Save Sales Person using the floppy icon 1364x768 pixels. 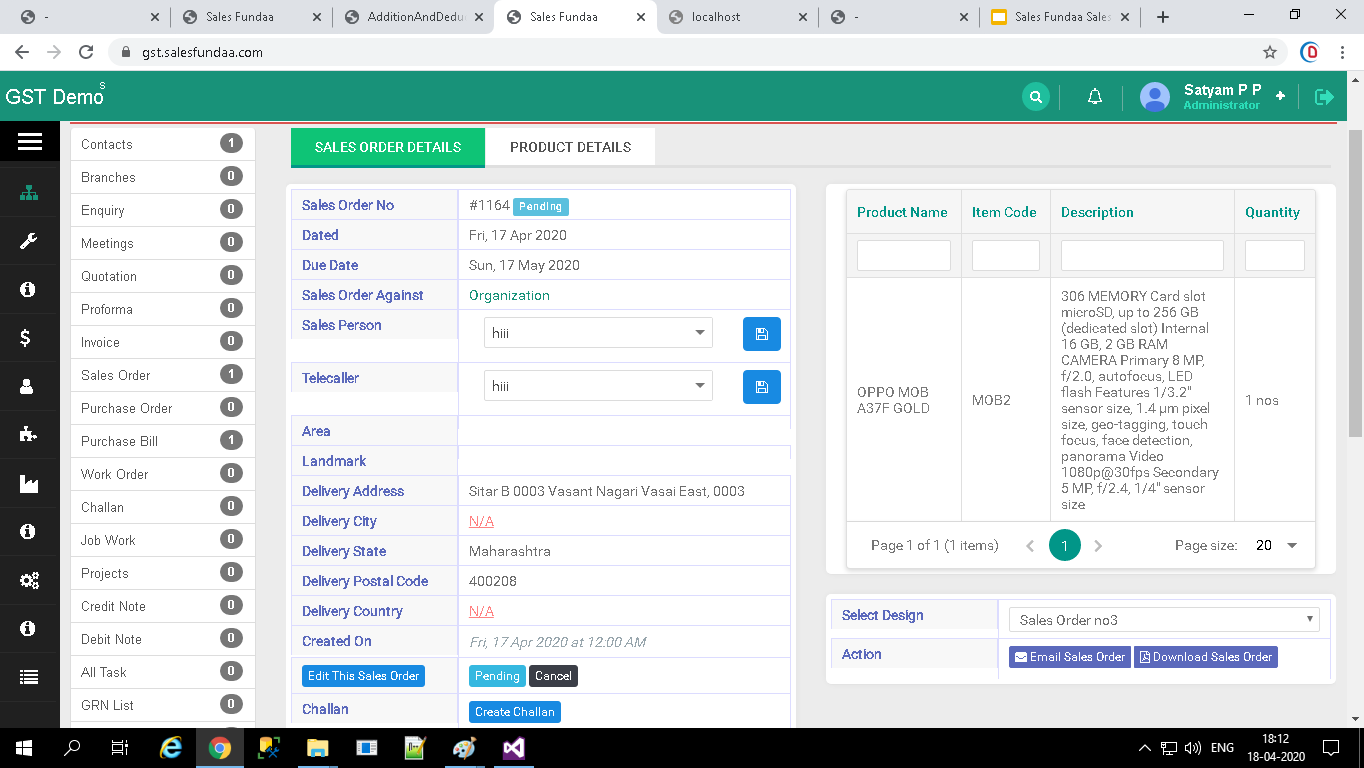click(x=761, y=334)
